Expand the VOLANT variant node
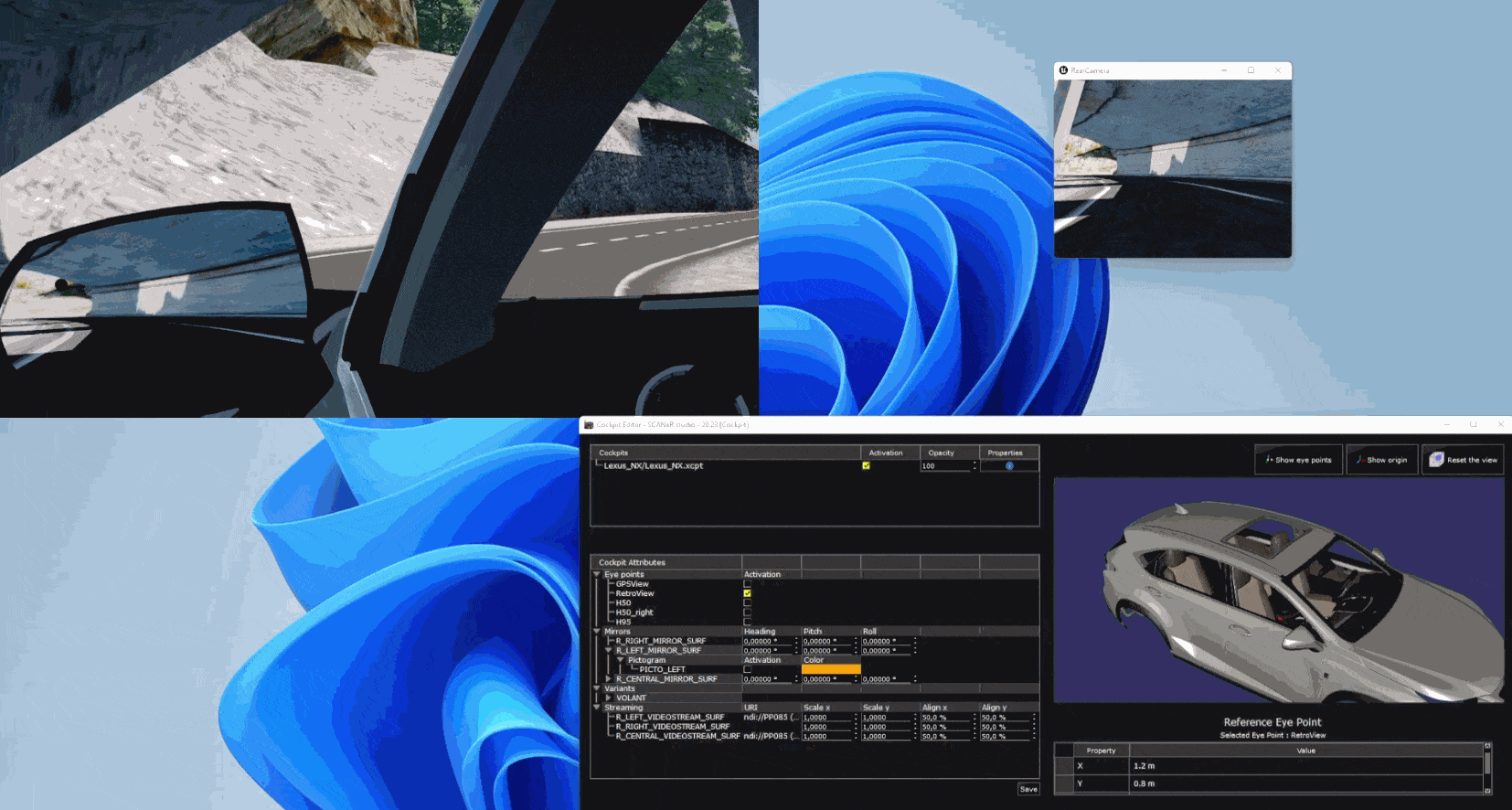 coord(609,698)
